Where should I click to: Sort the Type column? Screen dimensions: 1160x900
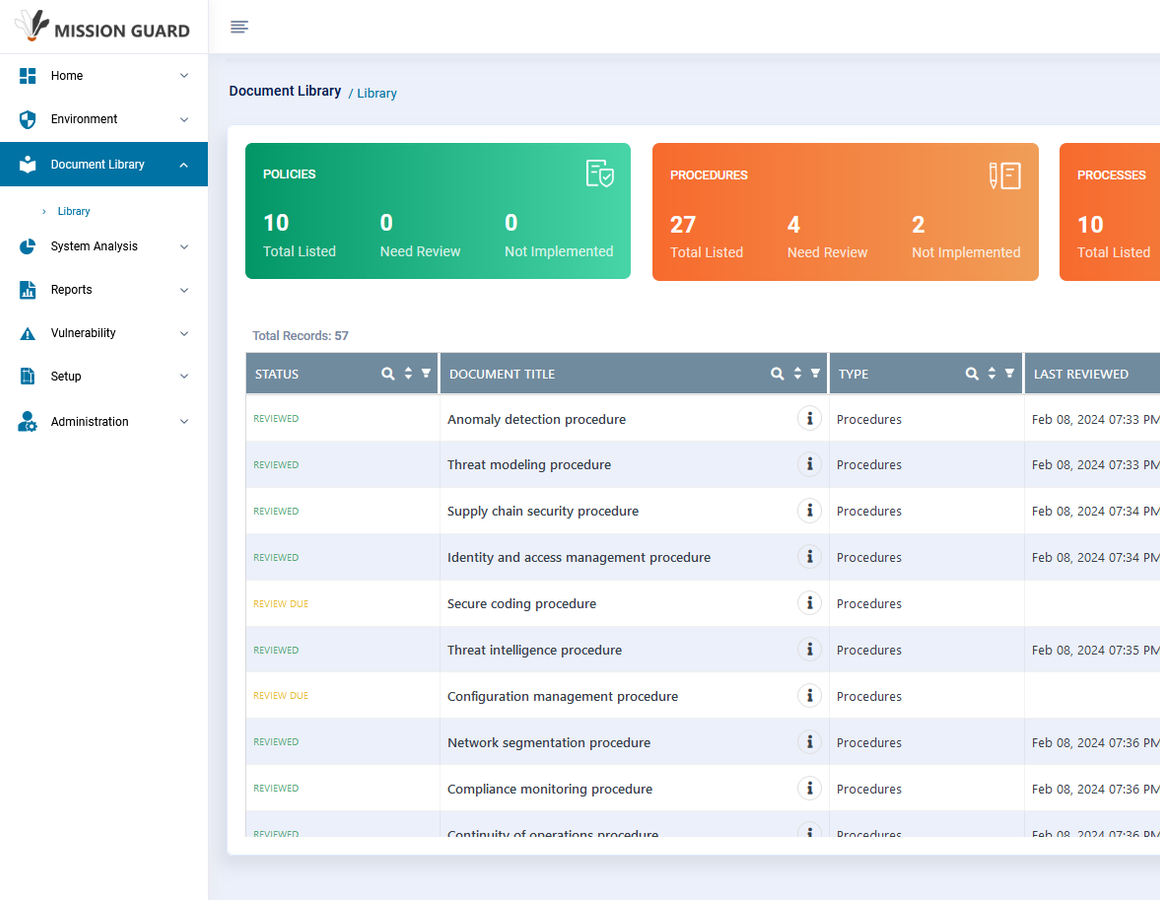point(991,373)
